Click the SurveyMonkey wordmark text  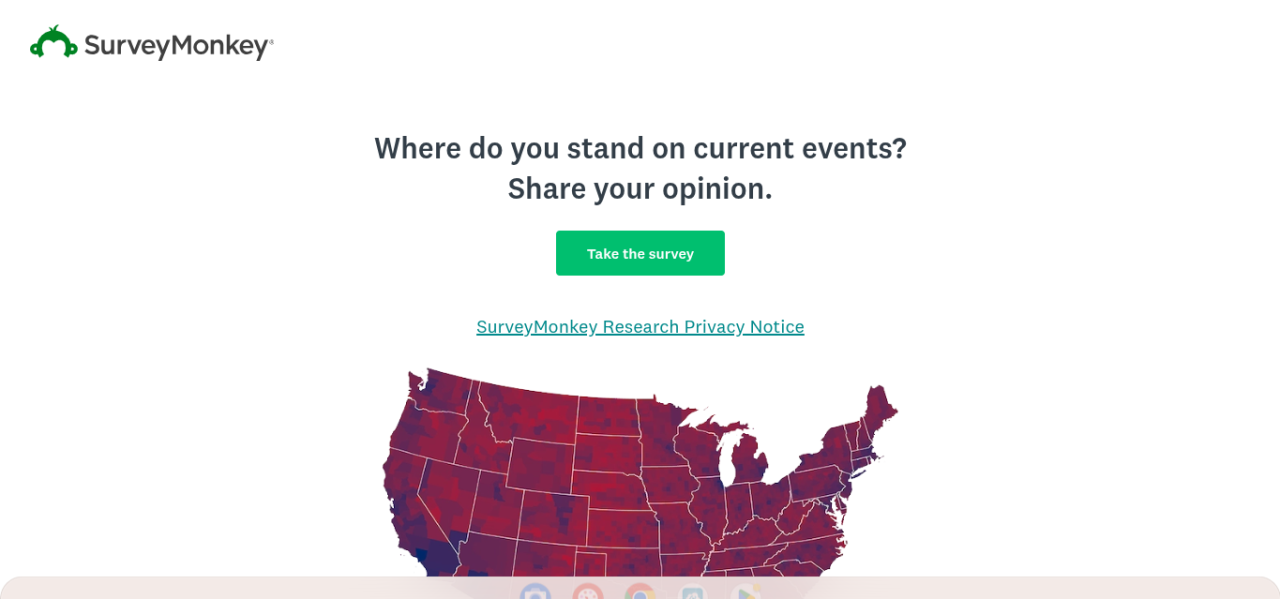point(178,46)
